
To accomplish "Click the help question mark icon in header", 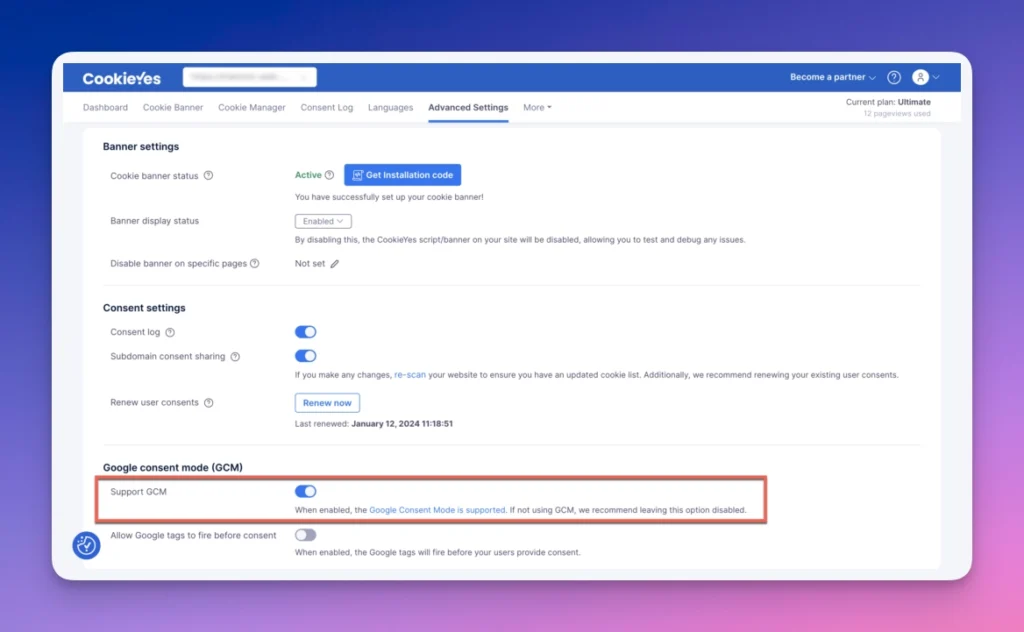I will click(x=894, y=77).
